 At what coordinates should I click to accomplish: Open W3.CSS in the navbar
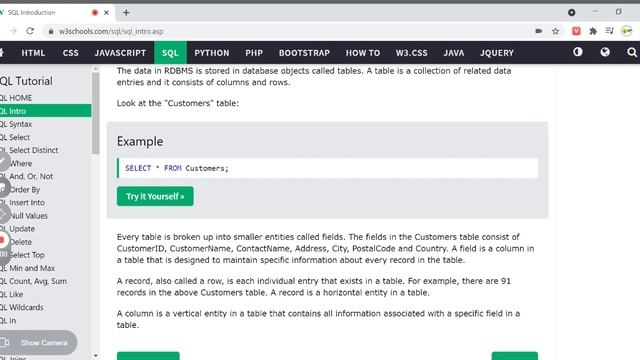pos(411,53)
